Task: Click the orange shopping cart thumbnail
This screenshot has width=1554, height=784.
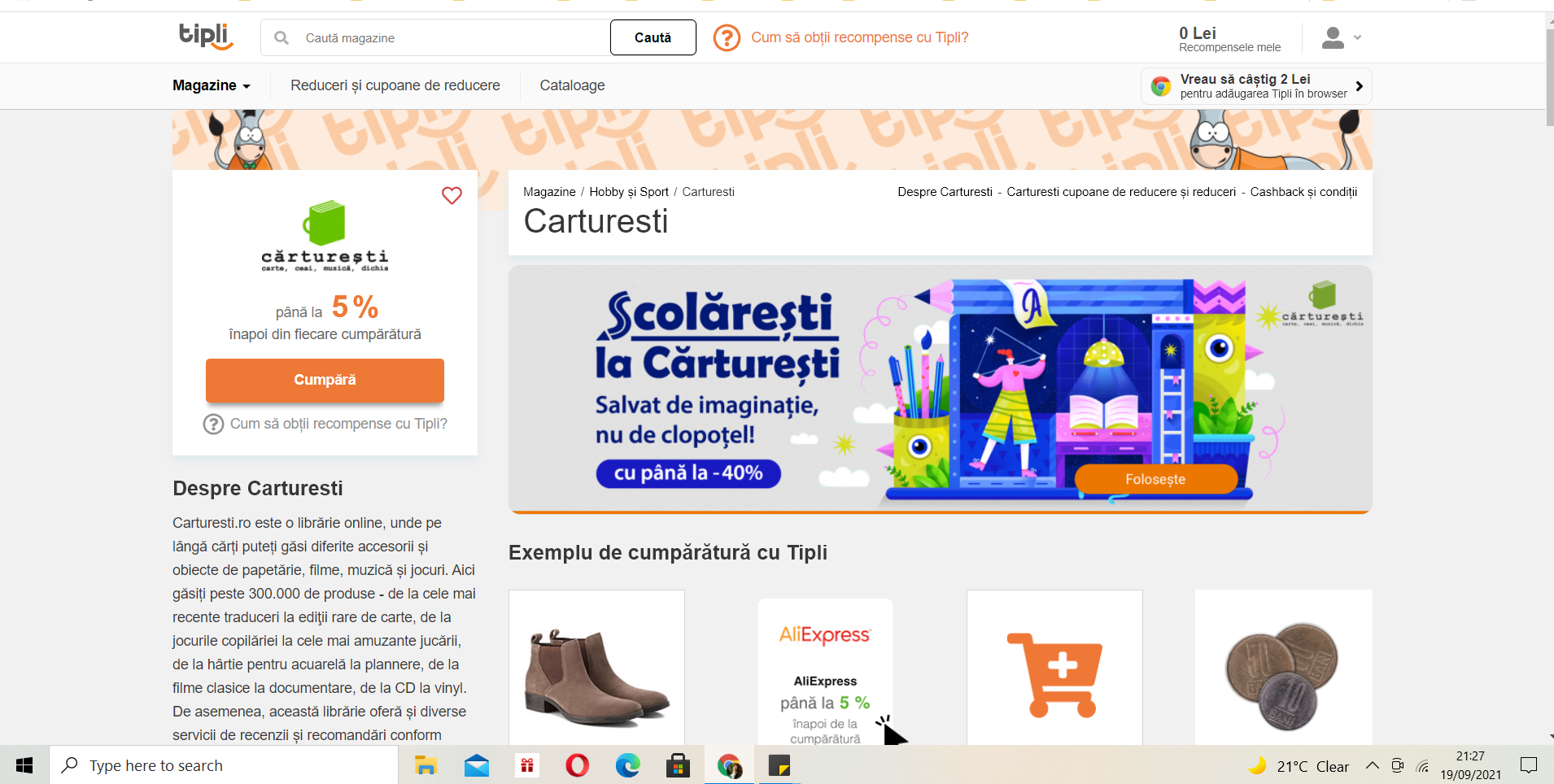Action: (1054, 667)
